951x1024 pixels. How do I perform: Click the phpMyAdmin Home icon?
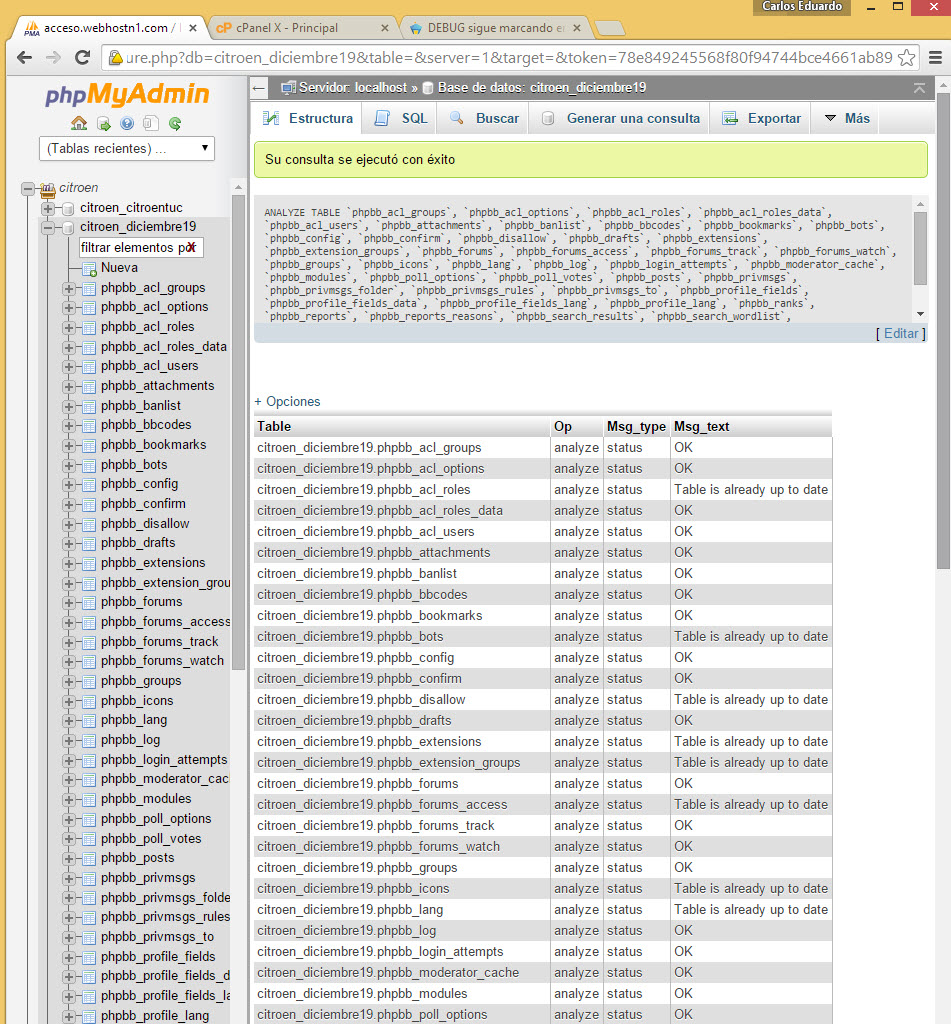[x=79, y=124]
